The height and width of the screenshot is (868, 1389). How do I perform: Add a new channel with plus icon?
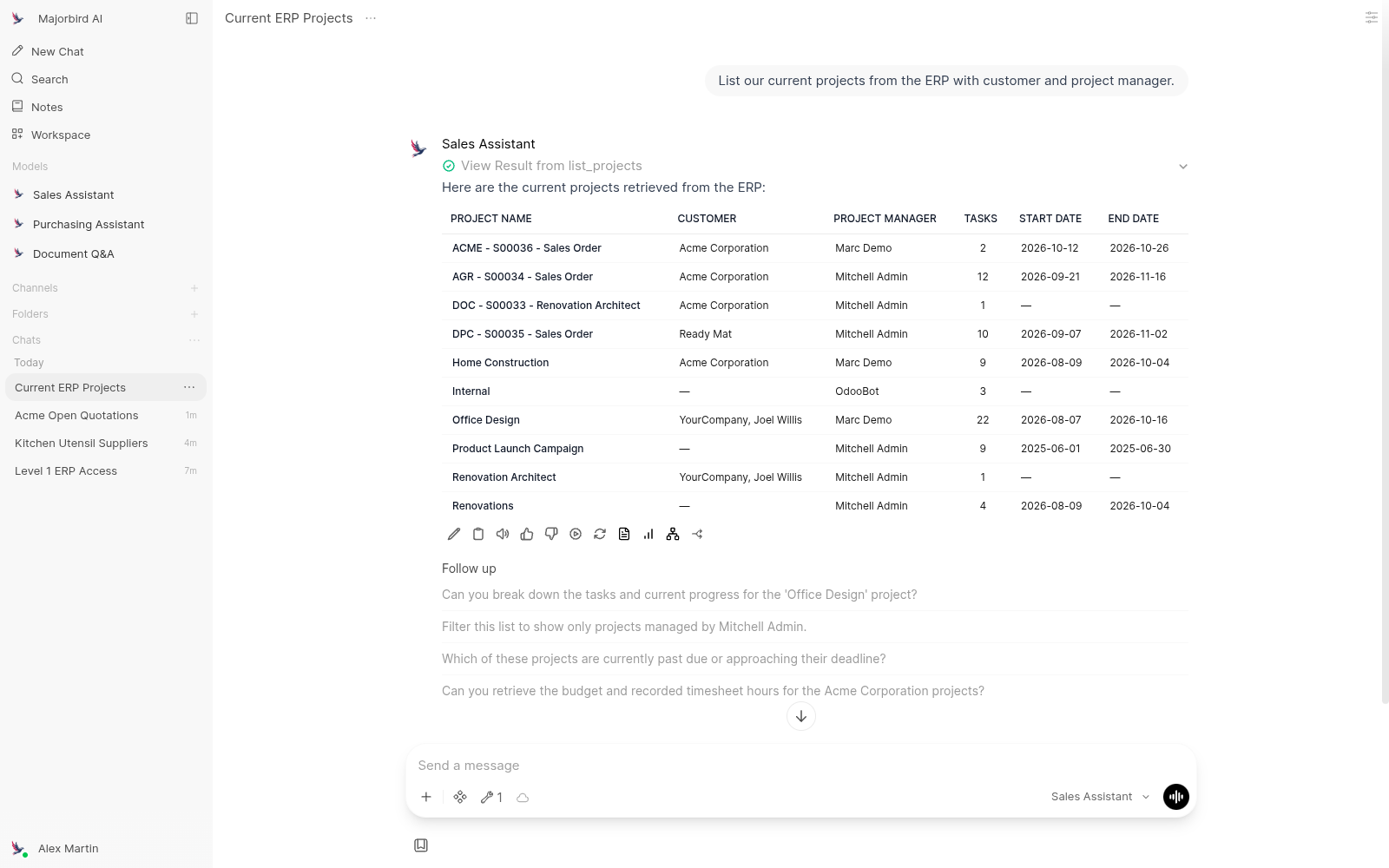point(194,288)
